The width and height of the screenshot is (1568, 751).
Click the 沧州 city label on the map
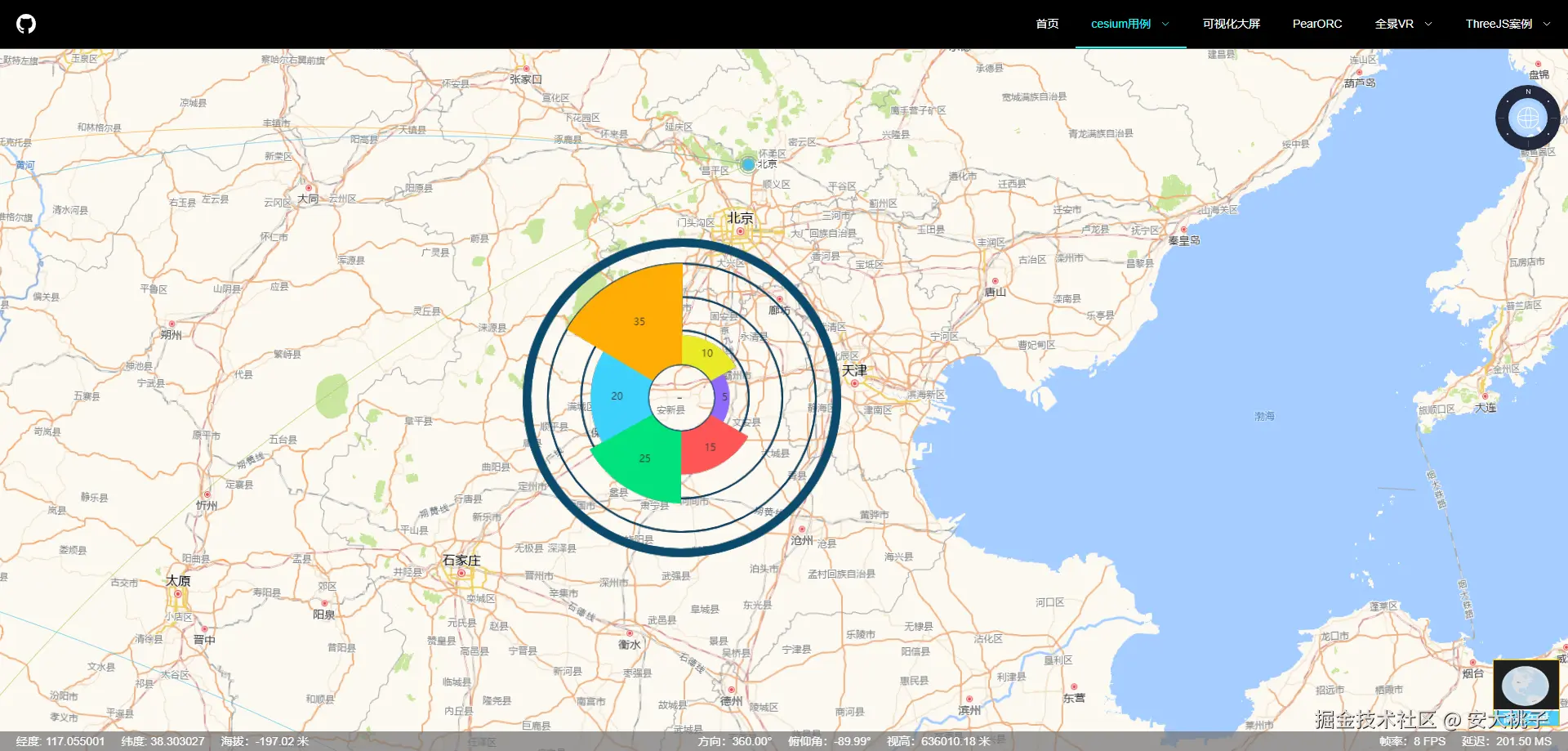pos(802,540)
